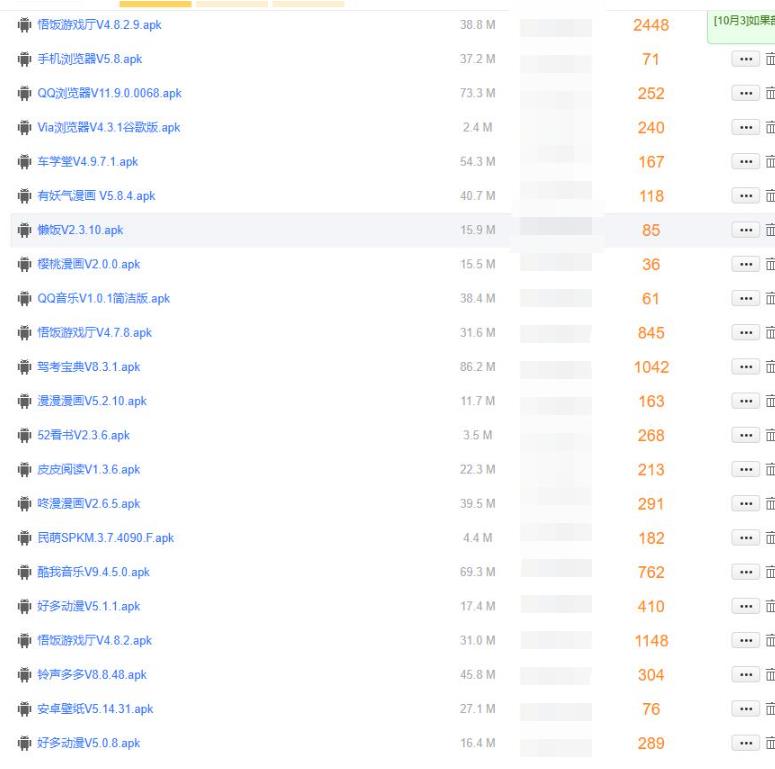
Task: Click the green 10月3 notice banner
Action: (740, 22)
